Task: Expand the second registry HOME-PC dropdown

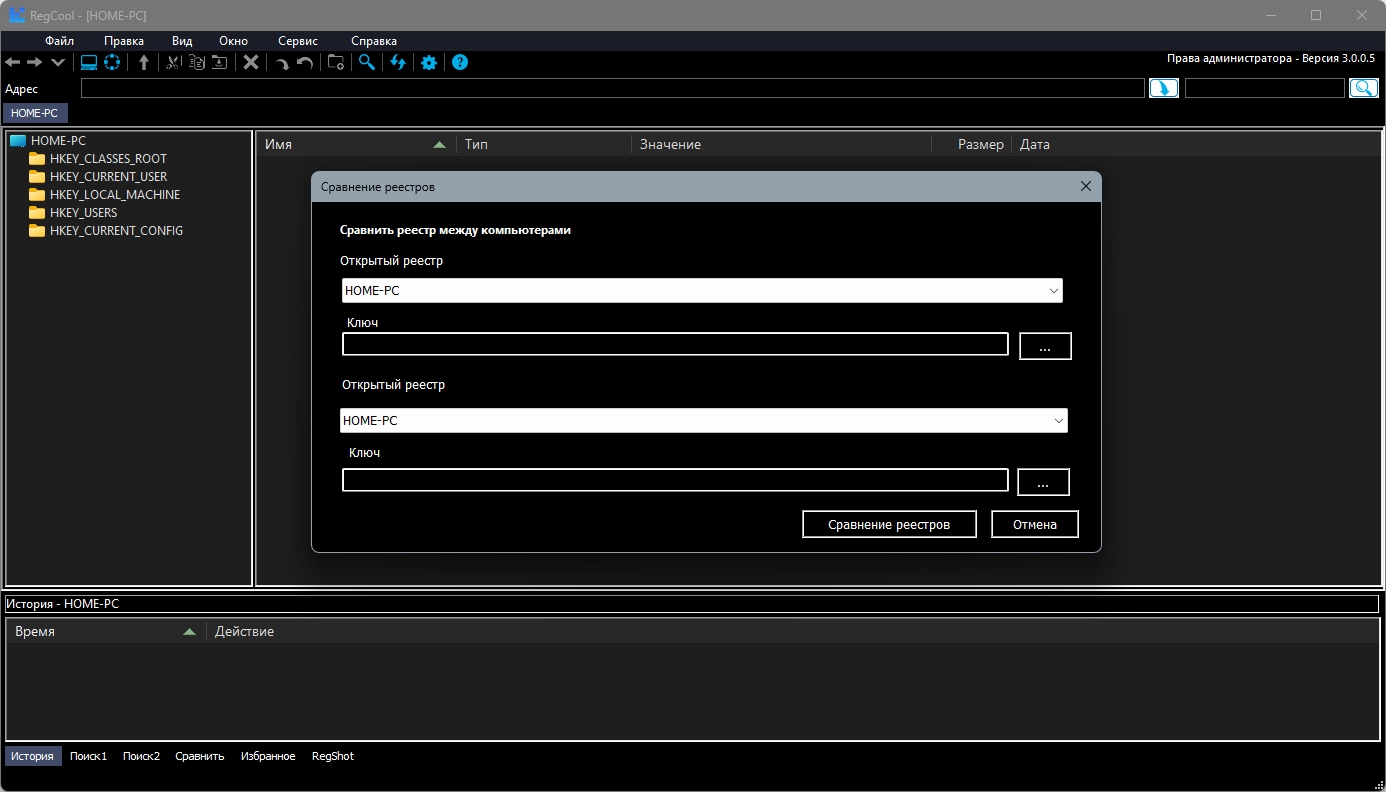Action: pyautogui.click(x=1058, y=421)
